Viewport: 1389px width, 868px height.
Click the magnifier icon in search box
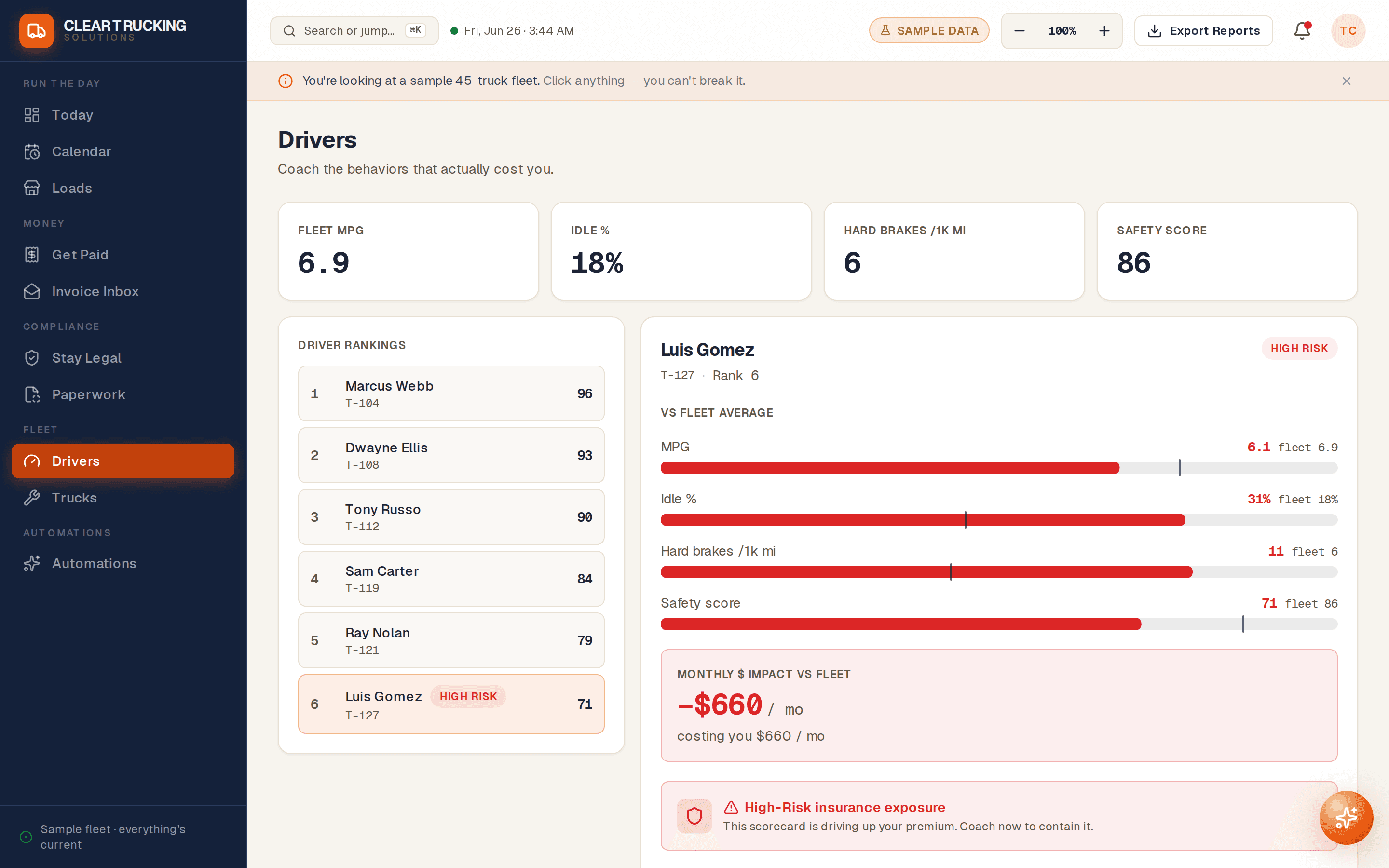tap(289, 31)
